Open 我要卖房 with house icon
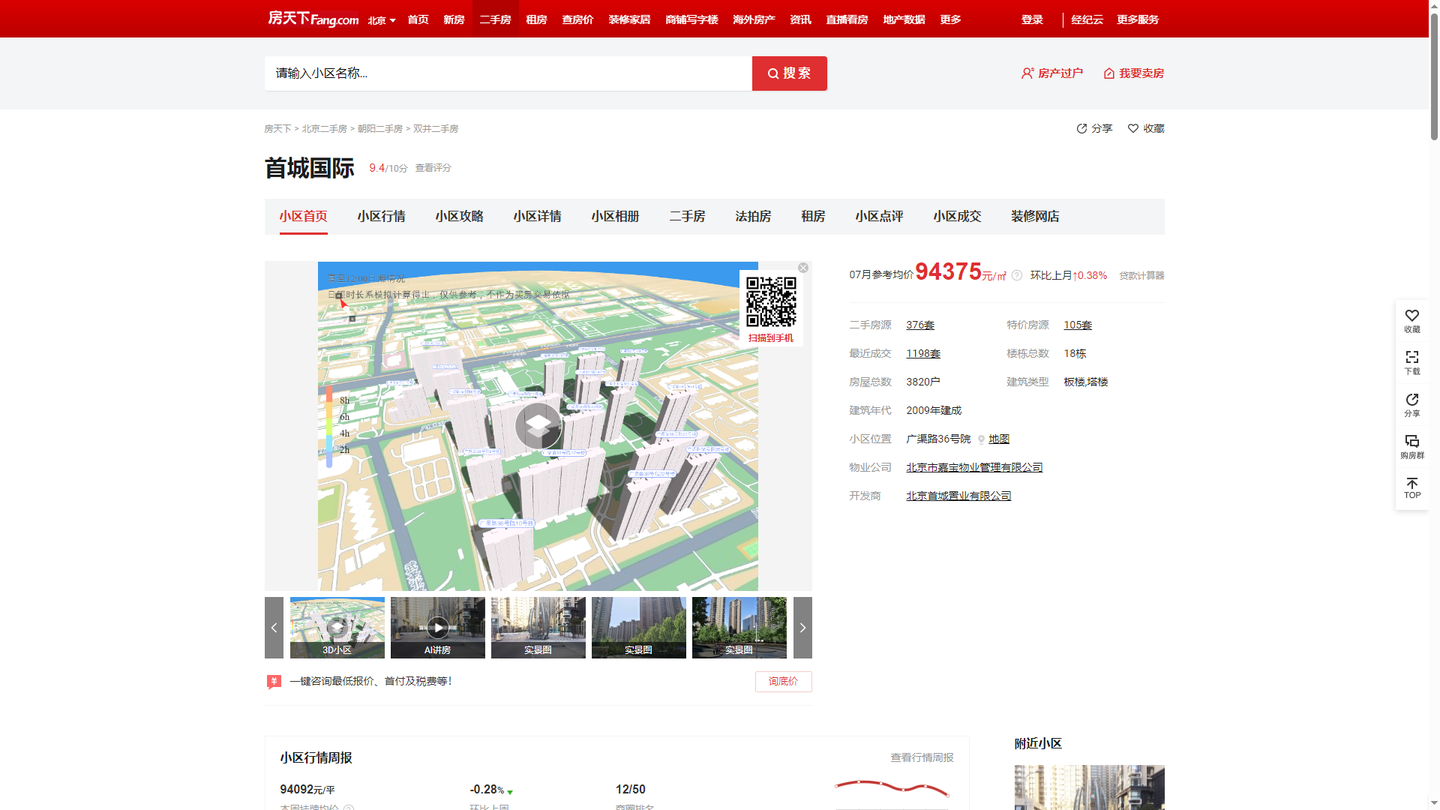The height and width of the screenshot is (810, 1440). pos(1134,73)
